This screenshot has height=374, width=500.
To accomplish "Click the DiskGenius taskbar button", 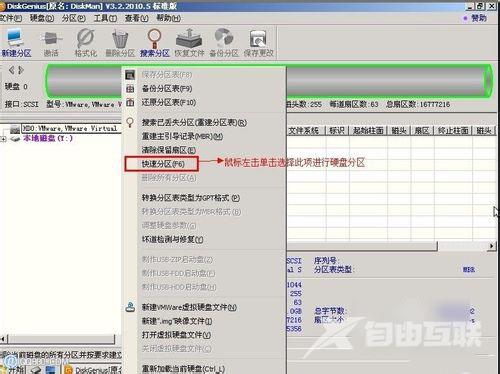I will point(93,370).
